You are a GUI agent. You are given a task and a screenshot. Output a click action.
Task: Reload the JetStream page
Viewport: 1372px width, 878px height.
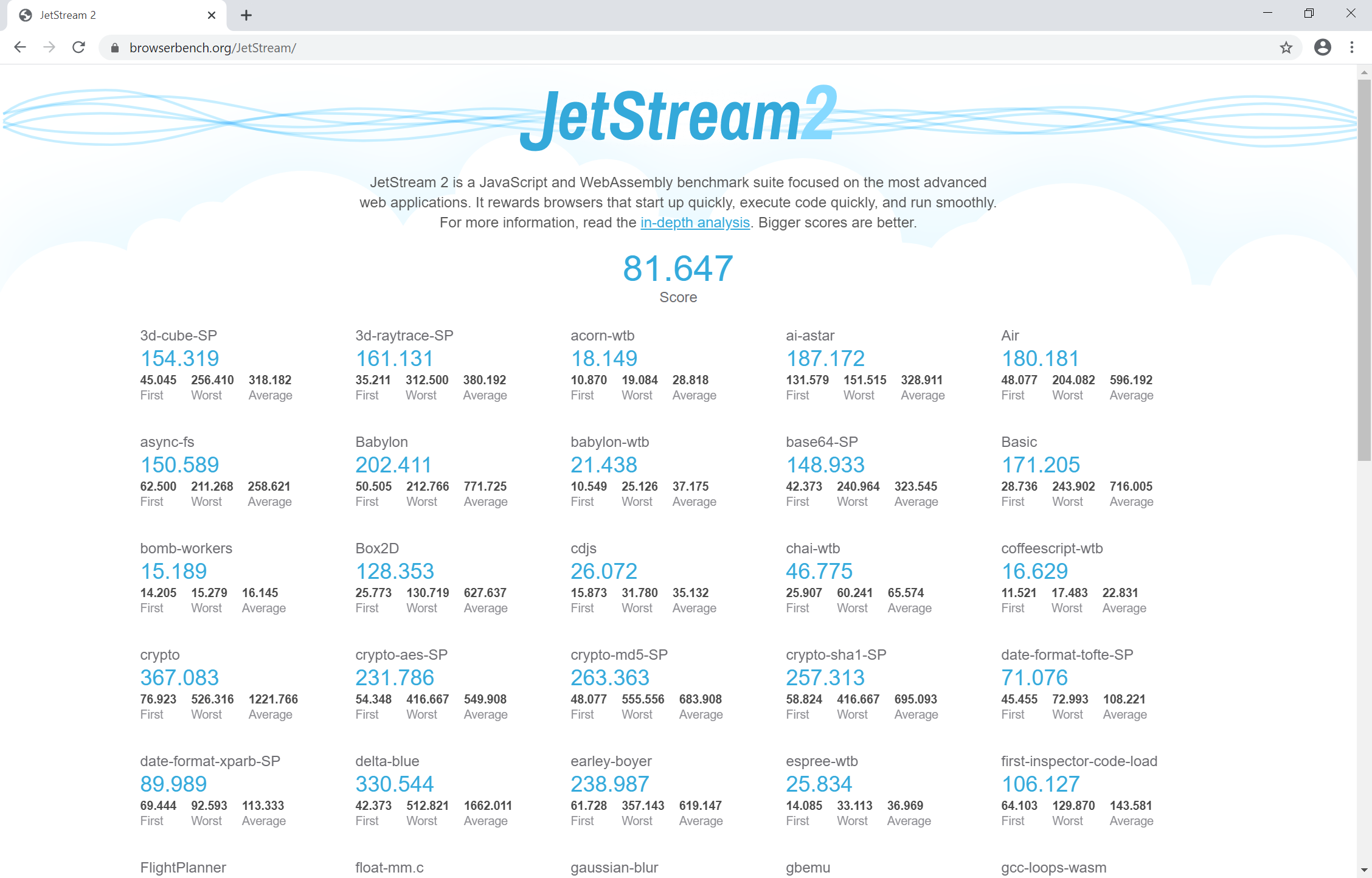[78, 47]
